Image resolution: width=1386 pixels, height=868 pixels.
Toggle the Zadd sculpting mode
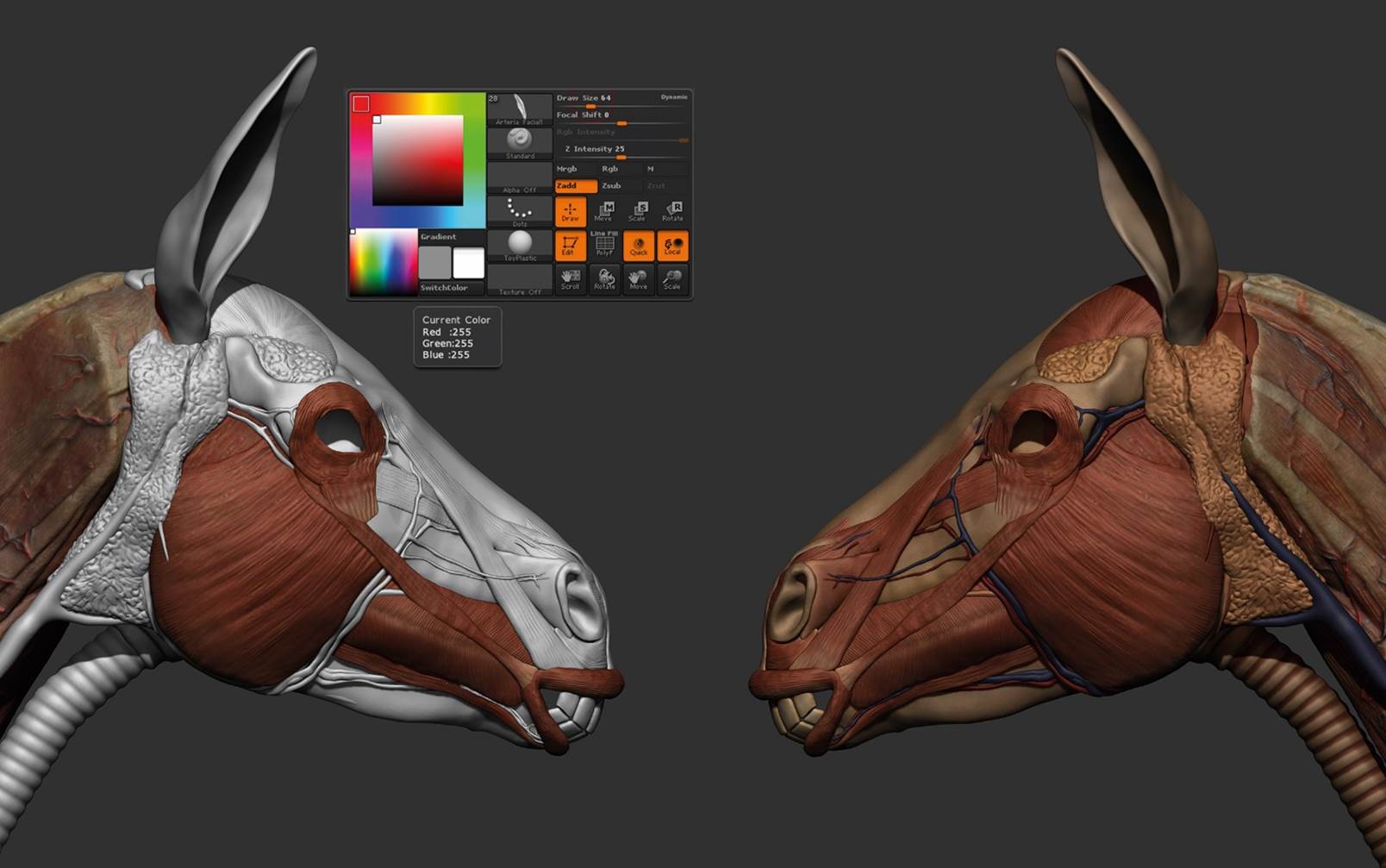coord(575,185)
